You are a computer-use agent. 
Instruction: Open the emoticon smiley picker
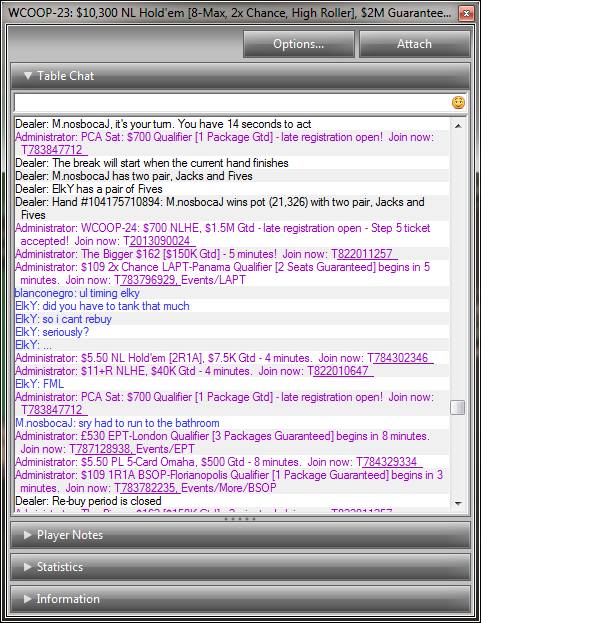point(458,103)
